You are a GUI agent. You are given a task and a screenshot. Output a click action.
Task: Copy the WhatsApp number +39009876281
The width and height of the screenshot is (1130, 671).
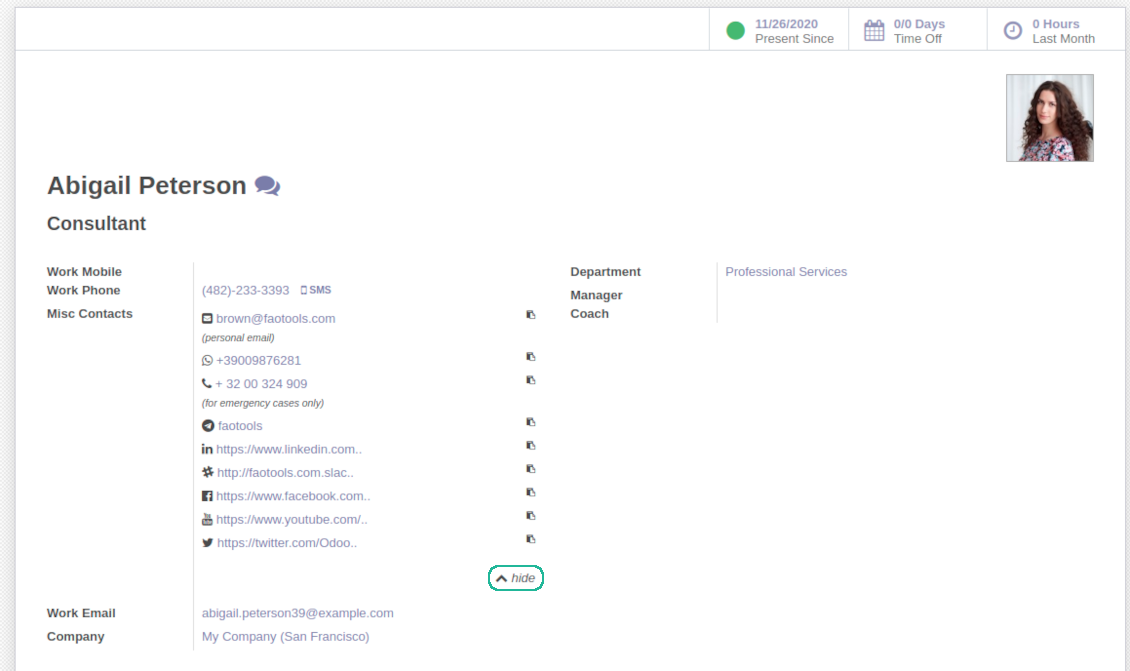coord(531,356)
